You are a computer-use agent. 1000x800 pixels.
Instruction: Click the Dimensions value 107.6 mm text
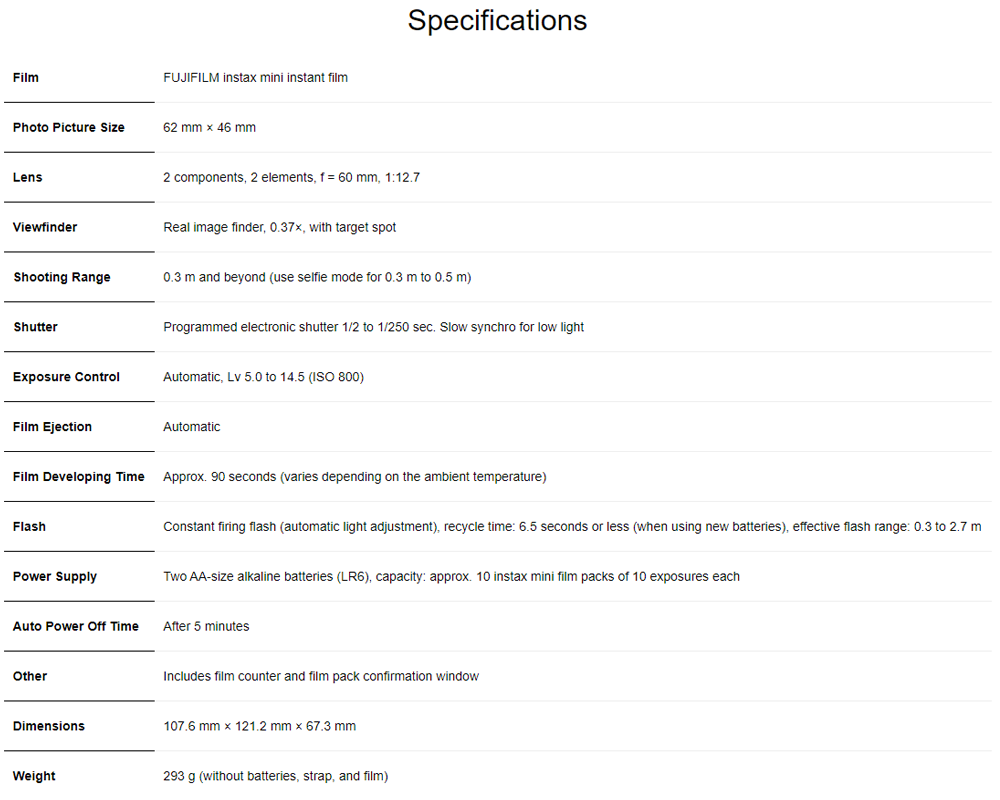coord(259,726)
